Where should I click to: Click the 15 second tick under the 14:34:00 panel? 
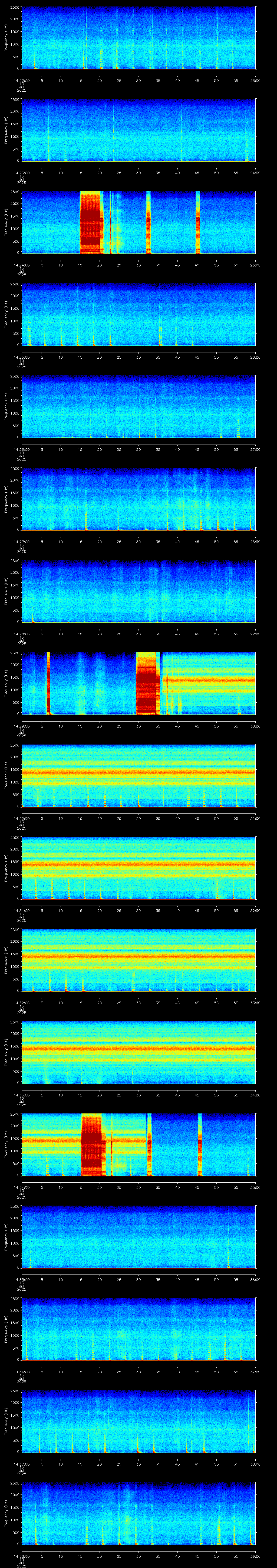pyautogui.click(x=80, y=1187)
